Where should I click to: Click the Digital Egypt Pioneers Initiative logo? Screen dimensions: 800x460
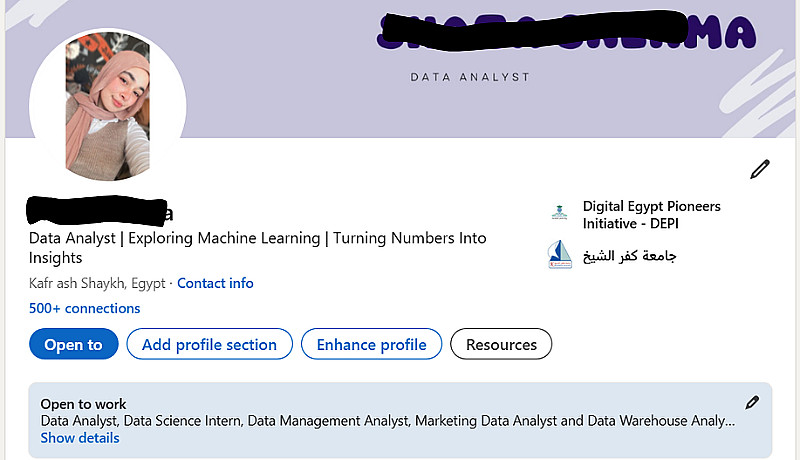[559, 212]
